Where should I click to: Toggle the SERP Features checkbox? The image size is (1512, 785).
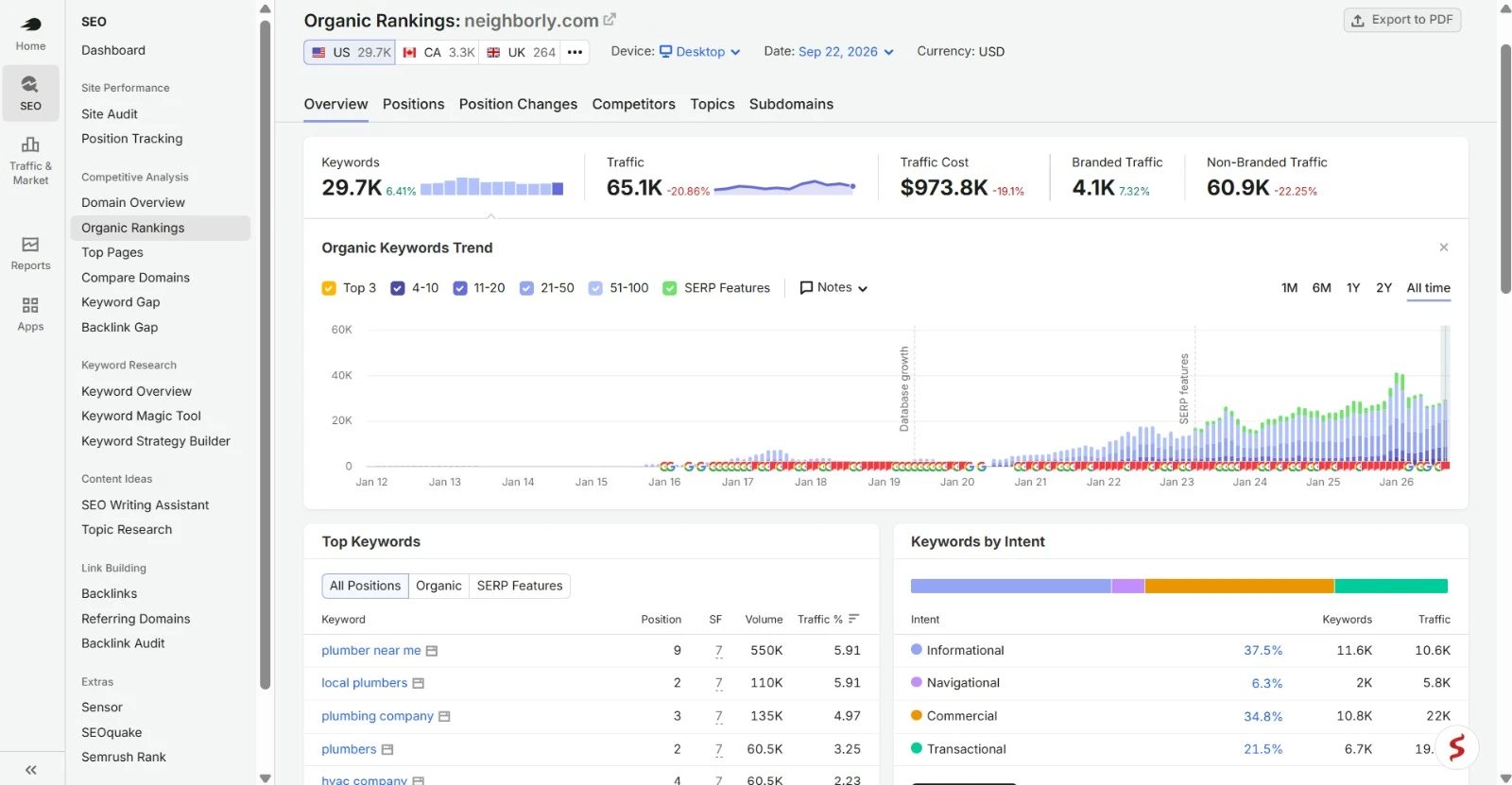[x=669, y=288]
